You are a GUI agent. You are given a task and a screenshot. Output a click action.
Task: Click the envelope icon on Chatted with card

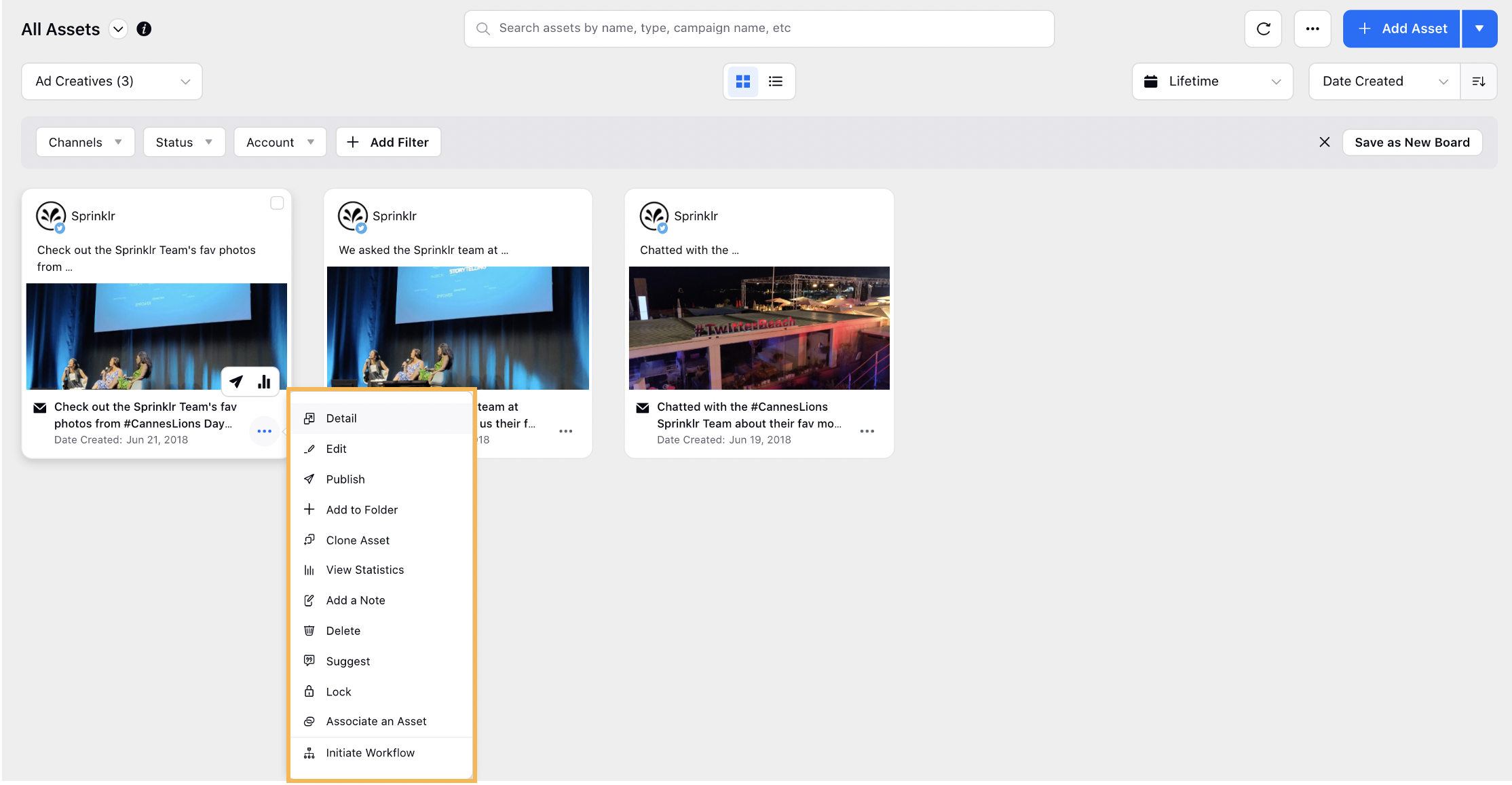coord(643,407)
